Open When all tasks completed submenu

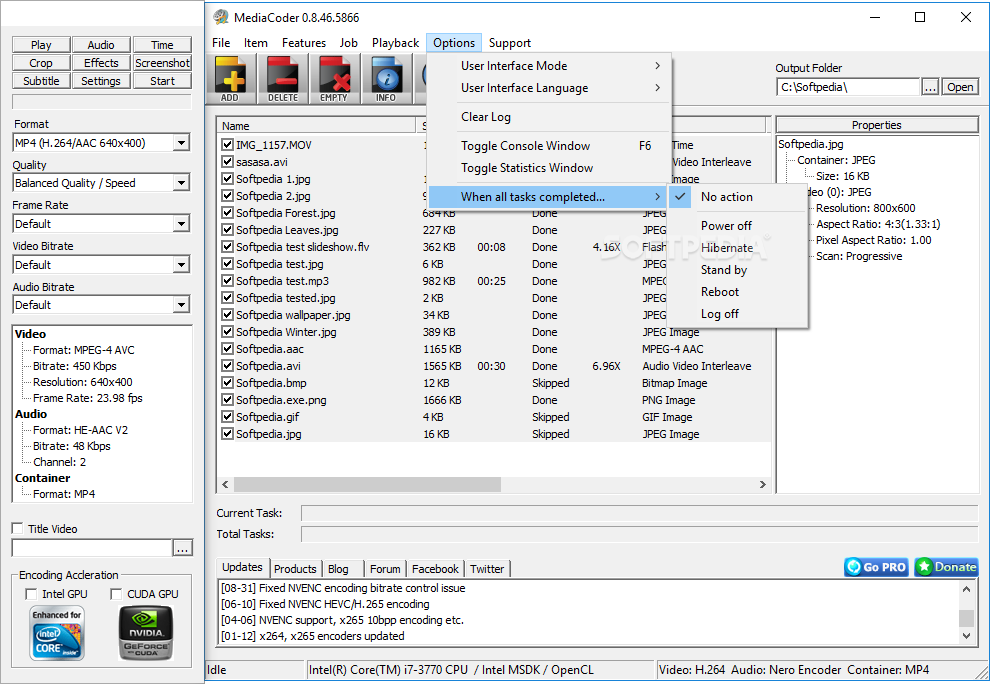click(x=549, y=196)
